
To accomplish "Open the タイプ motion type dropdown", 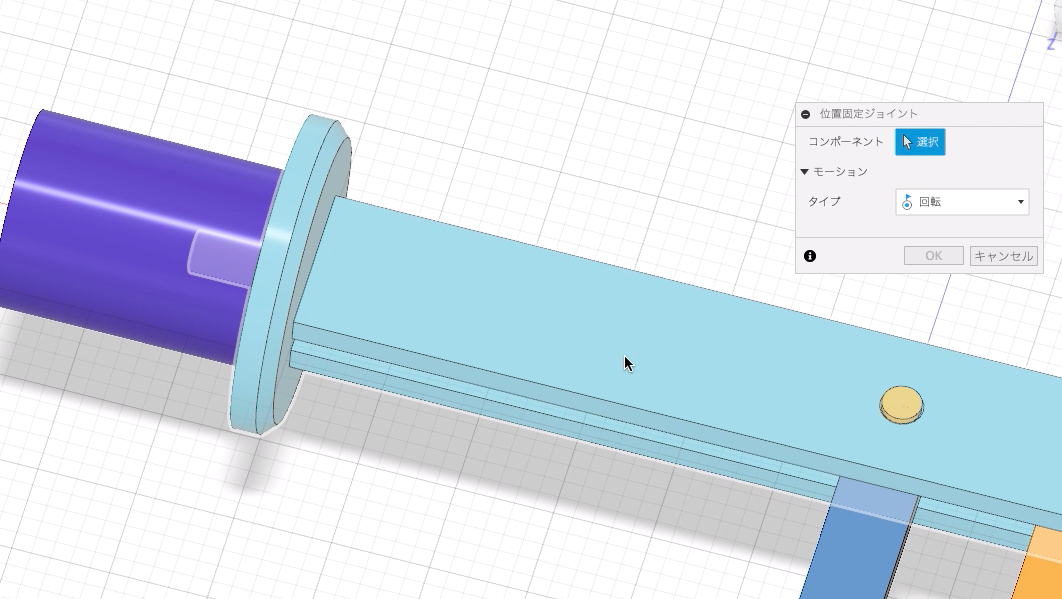I will point(962,202).
